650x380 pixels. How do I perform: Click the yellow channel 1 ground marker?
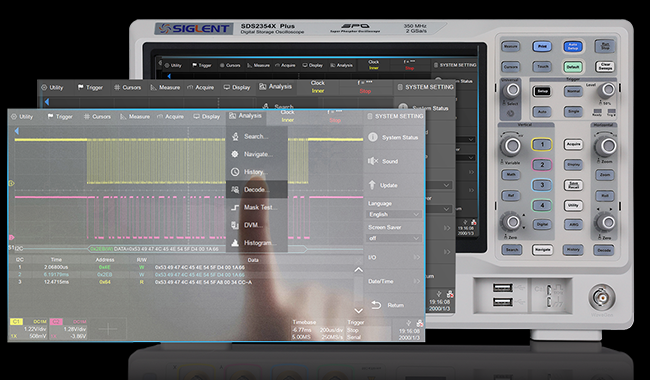pos(11,183)
